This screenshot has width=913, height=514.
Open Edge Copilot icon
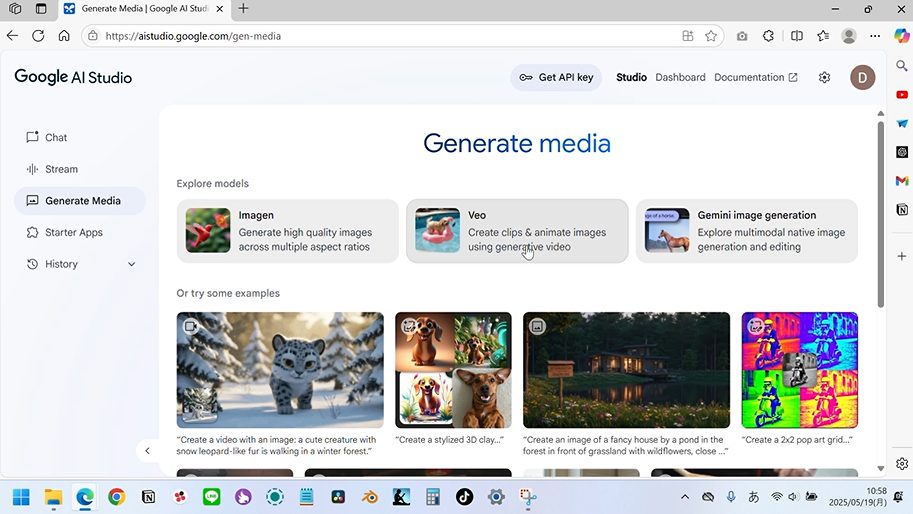tap(902, 36)
